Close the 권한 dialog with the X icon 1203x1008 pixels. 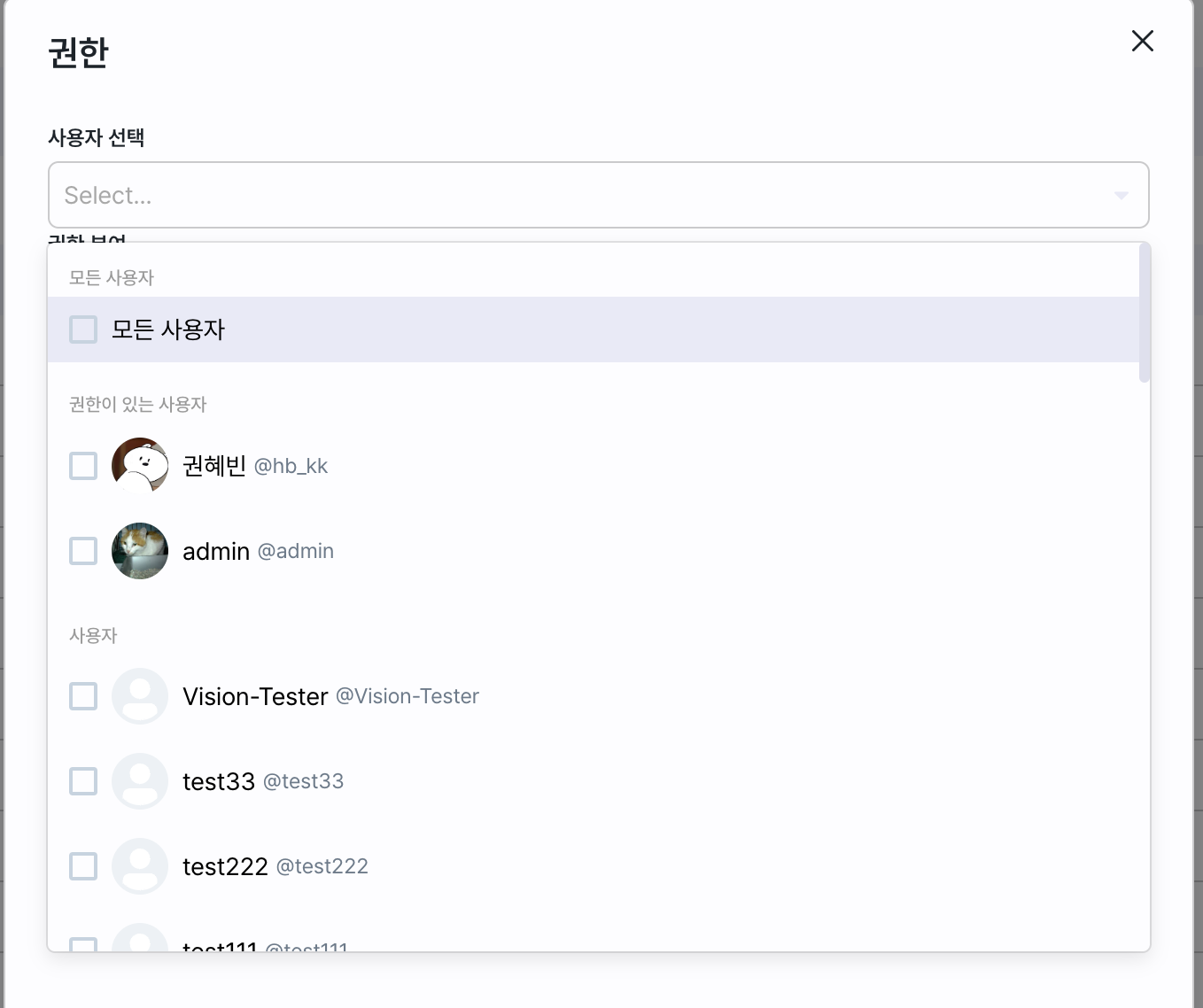(1142, 41)
